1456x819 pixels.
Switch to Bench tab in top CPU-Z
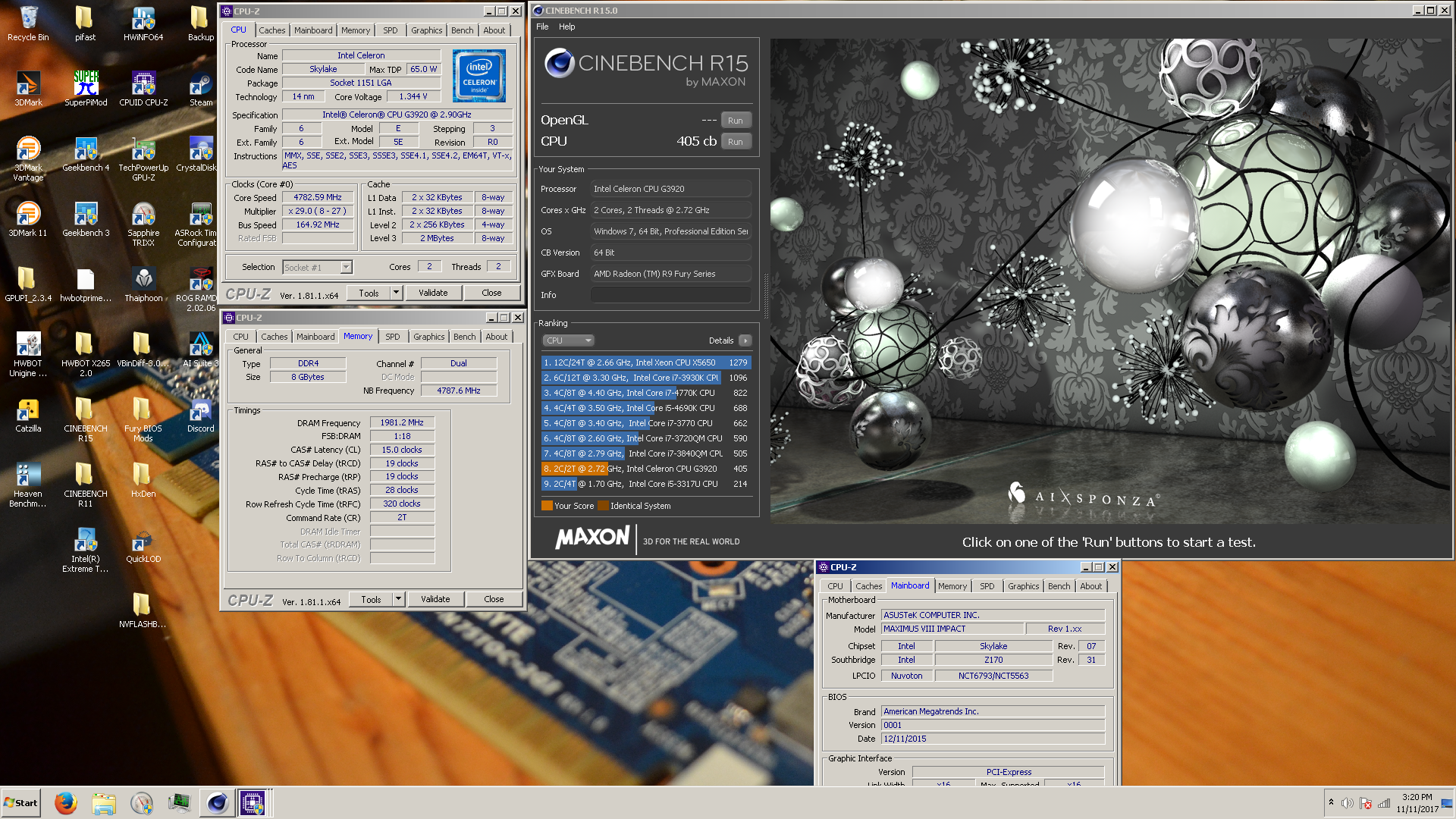point(462,30)
